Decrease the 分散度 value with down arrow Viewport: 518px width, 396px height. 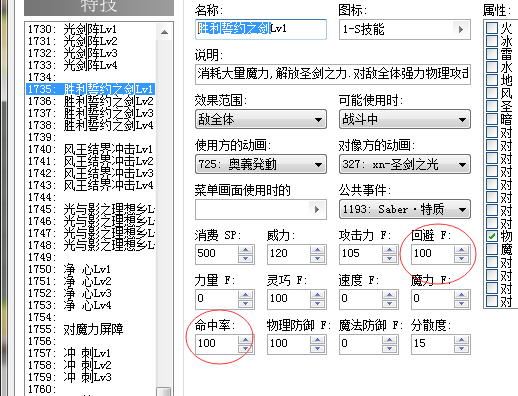(462, 349)
